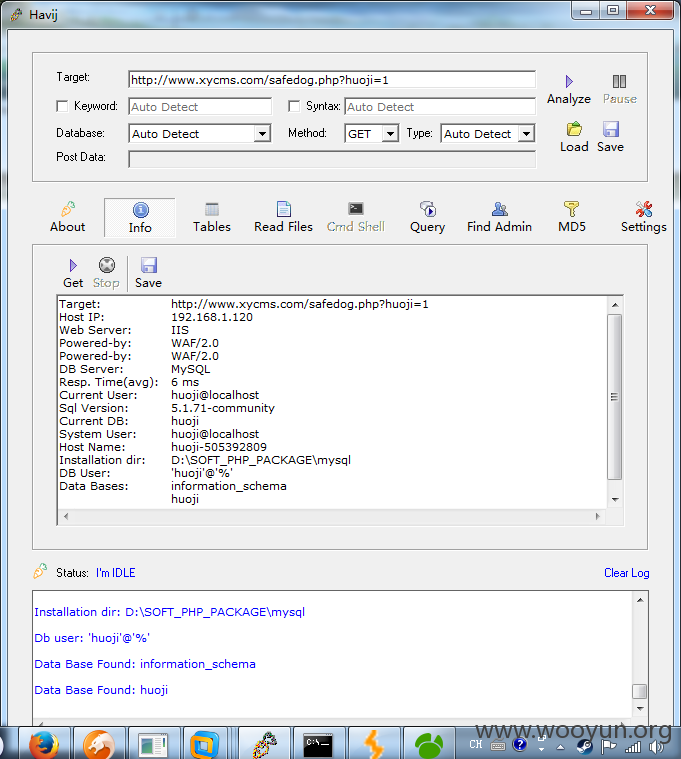
Task: Save info results with Save icon
Action: tap(149, 273)
